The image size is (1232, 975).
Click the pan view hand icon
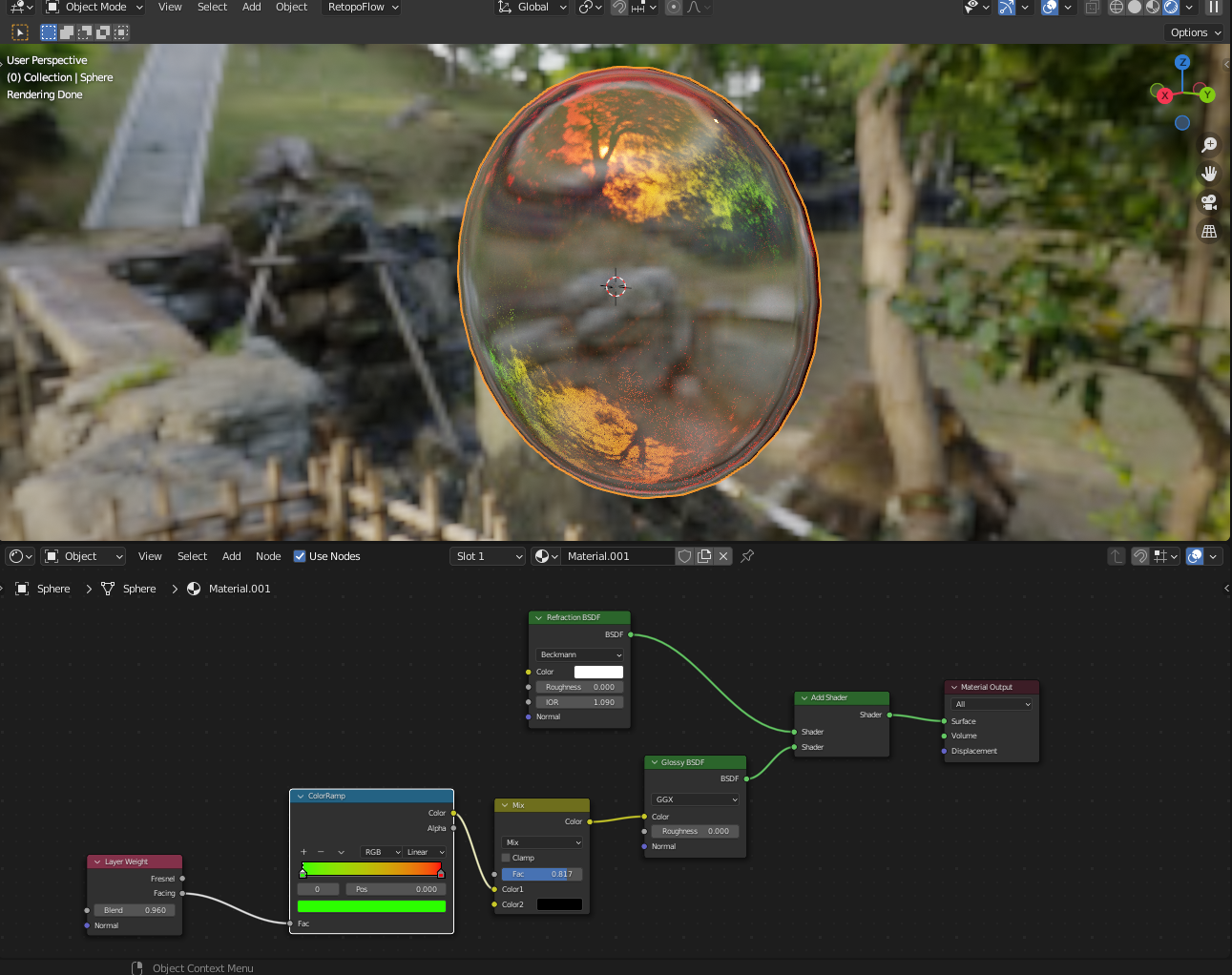coord(1209,174)
